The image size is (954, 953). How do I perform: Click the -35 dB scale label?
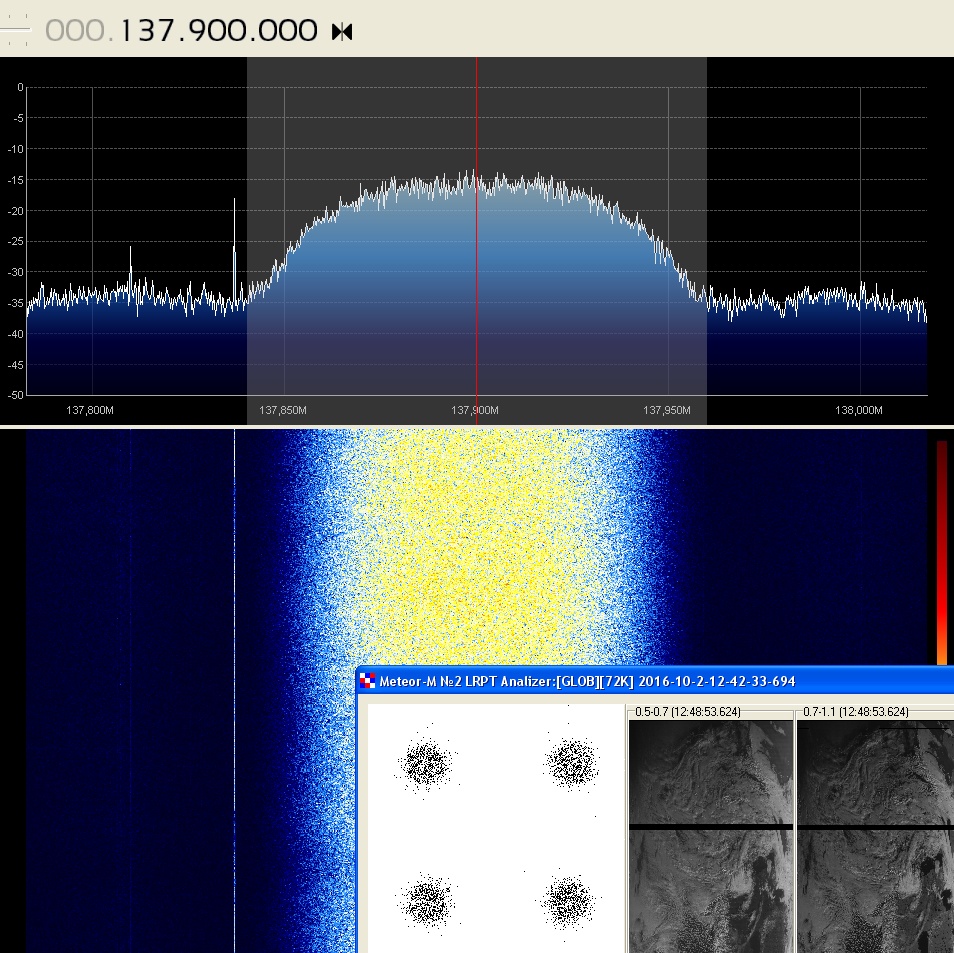point(15,303)
